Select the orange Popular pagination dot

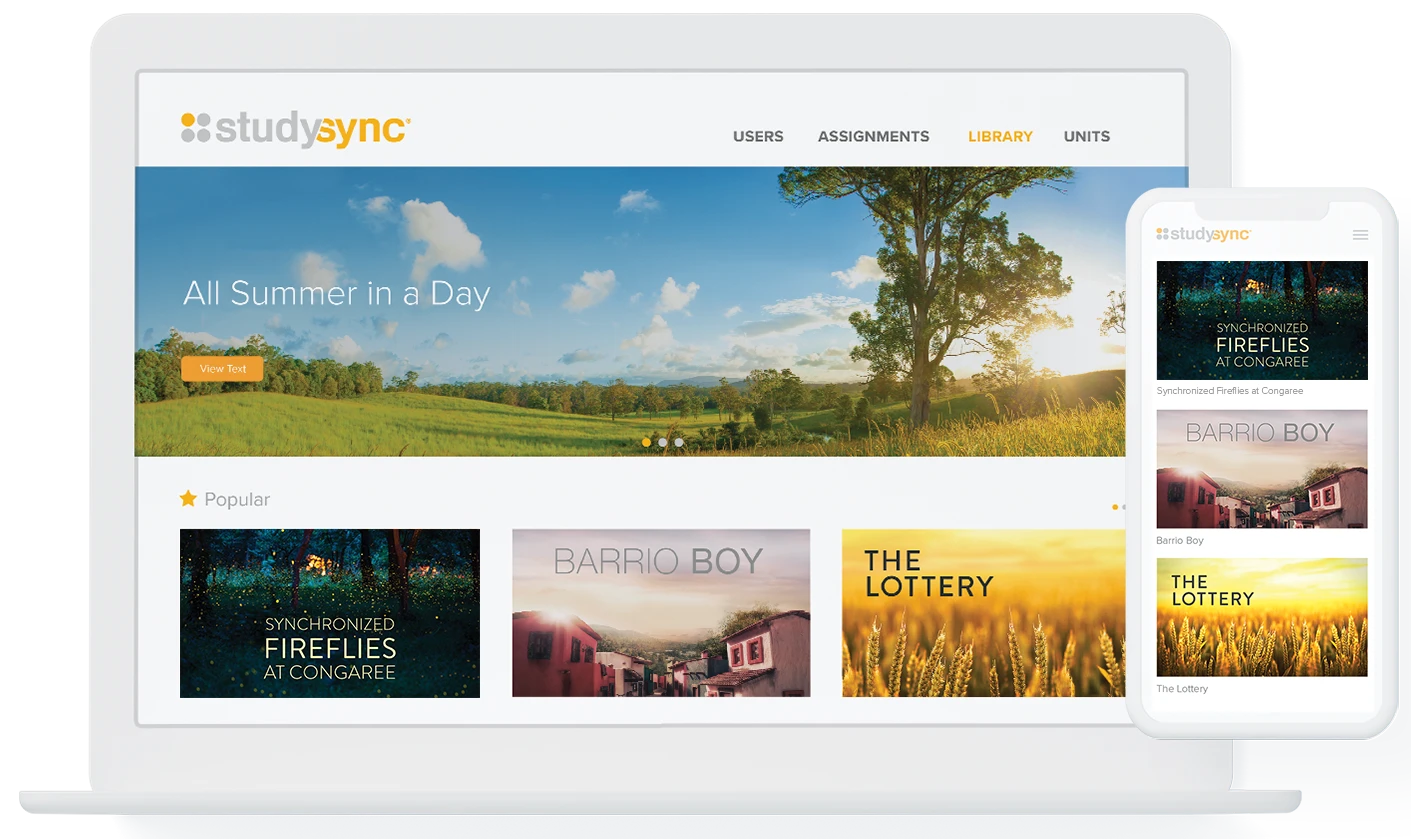pos(1115,507)
